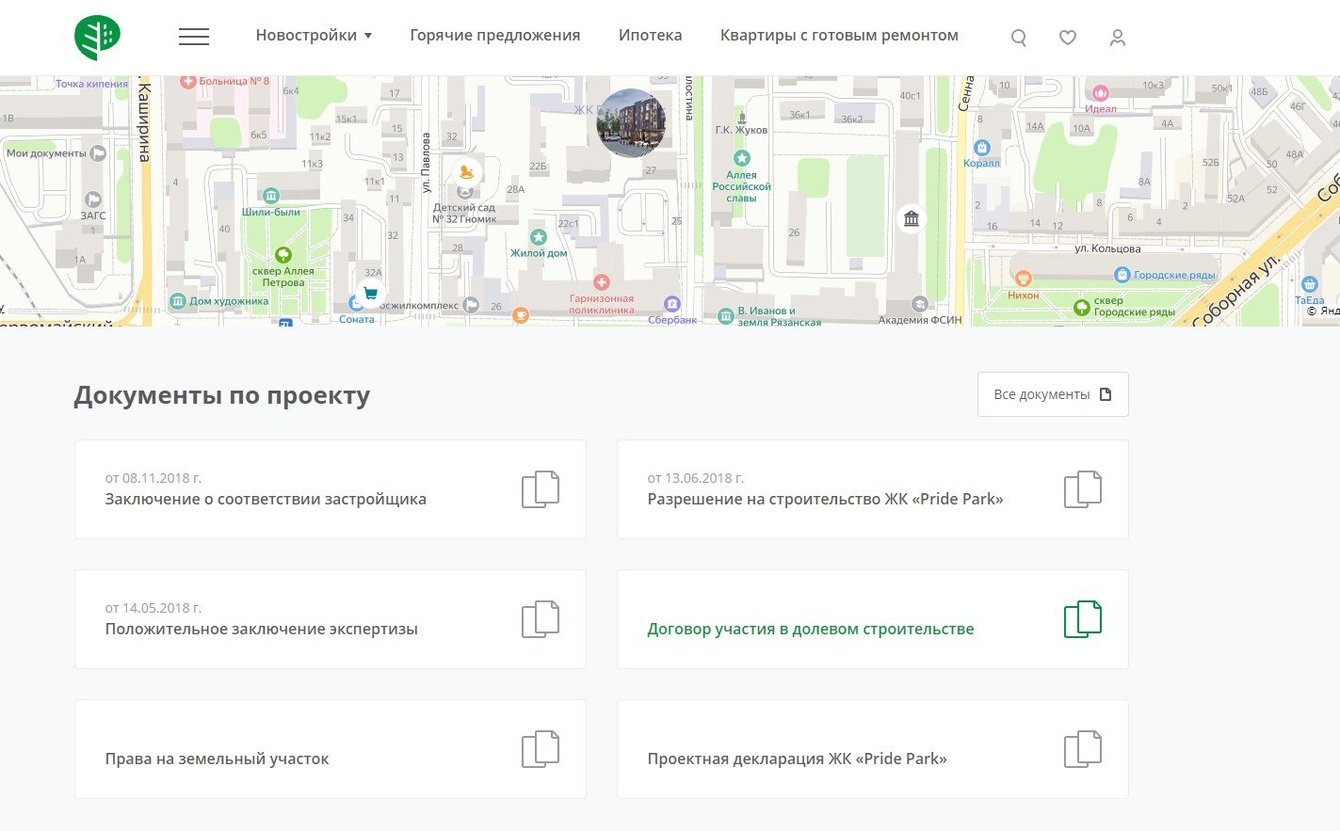Click the Никон map marker
This screenshot has width=1340, height=831.
click(1023, 279)
